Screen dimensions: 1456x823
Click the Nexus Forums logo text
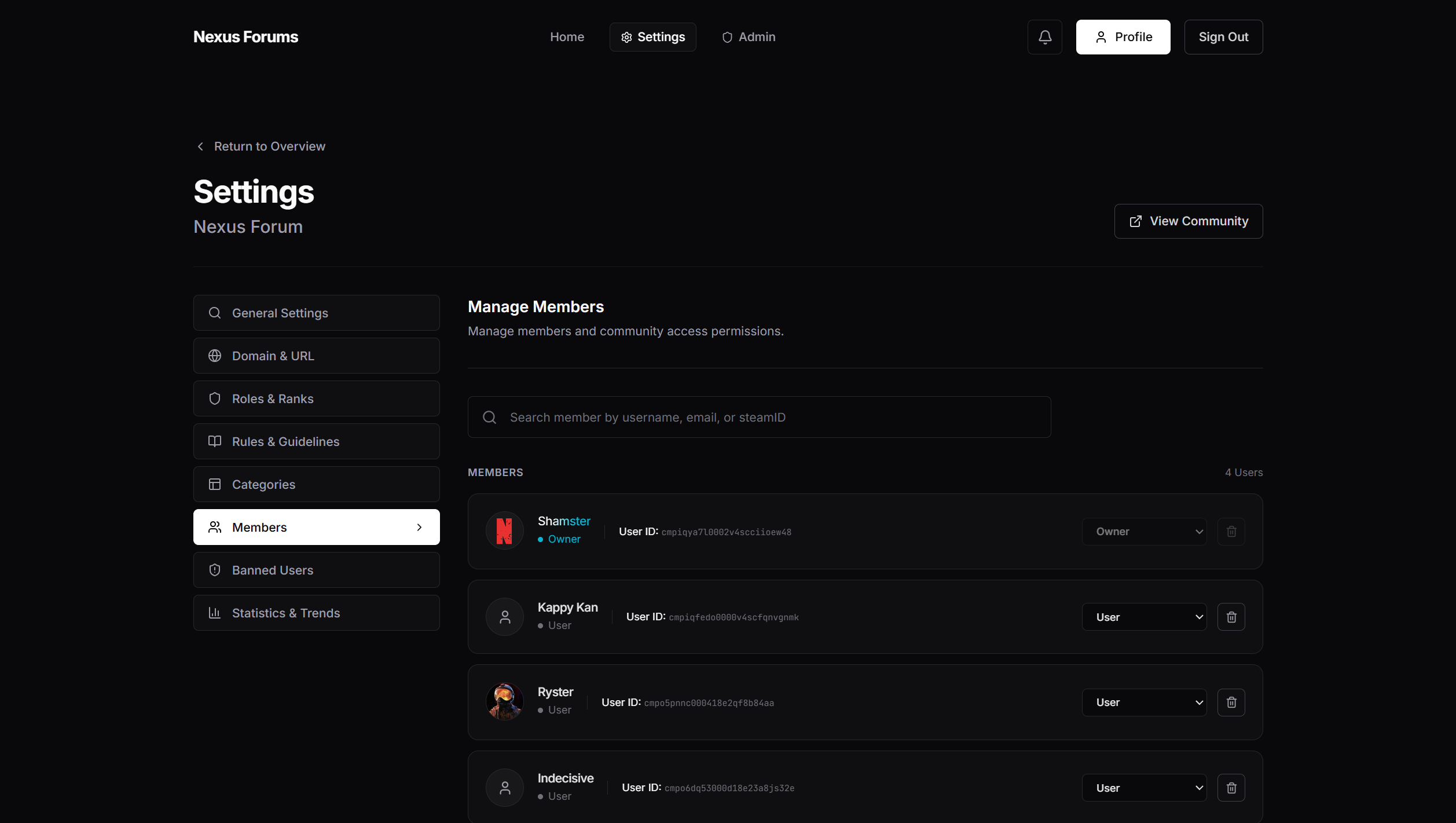tap(245, 37)
